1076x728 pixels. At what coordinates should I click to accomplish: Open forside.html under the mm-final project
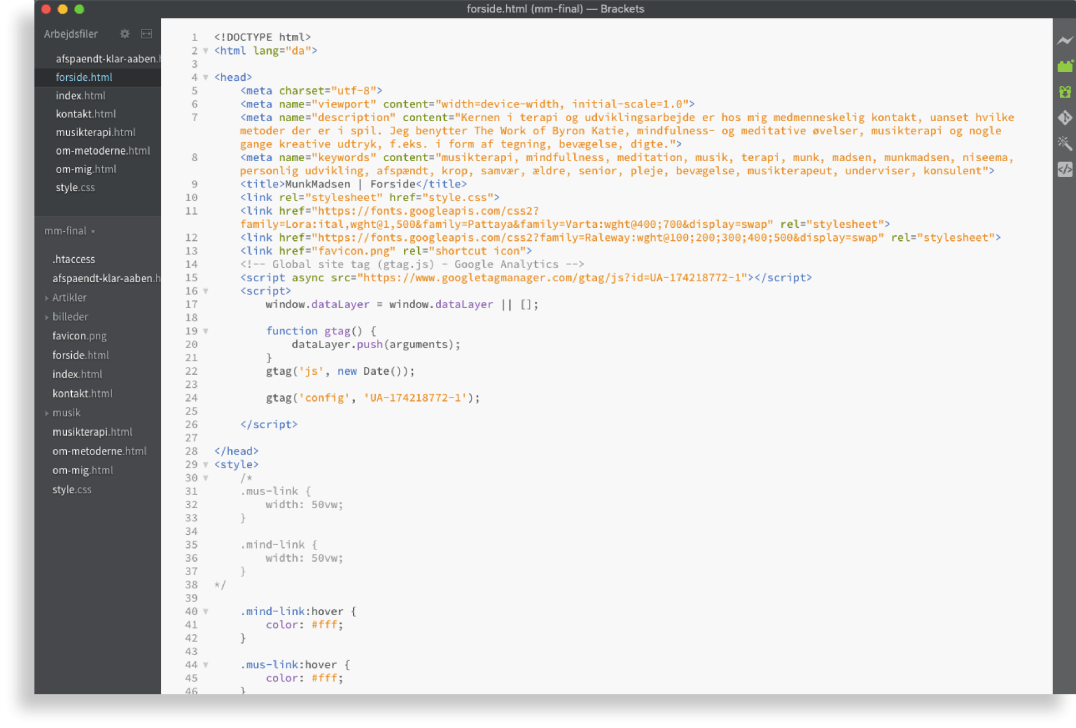tap(80, 355)
